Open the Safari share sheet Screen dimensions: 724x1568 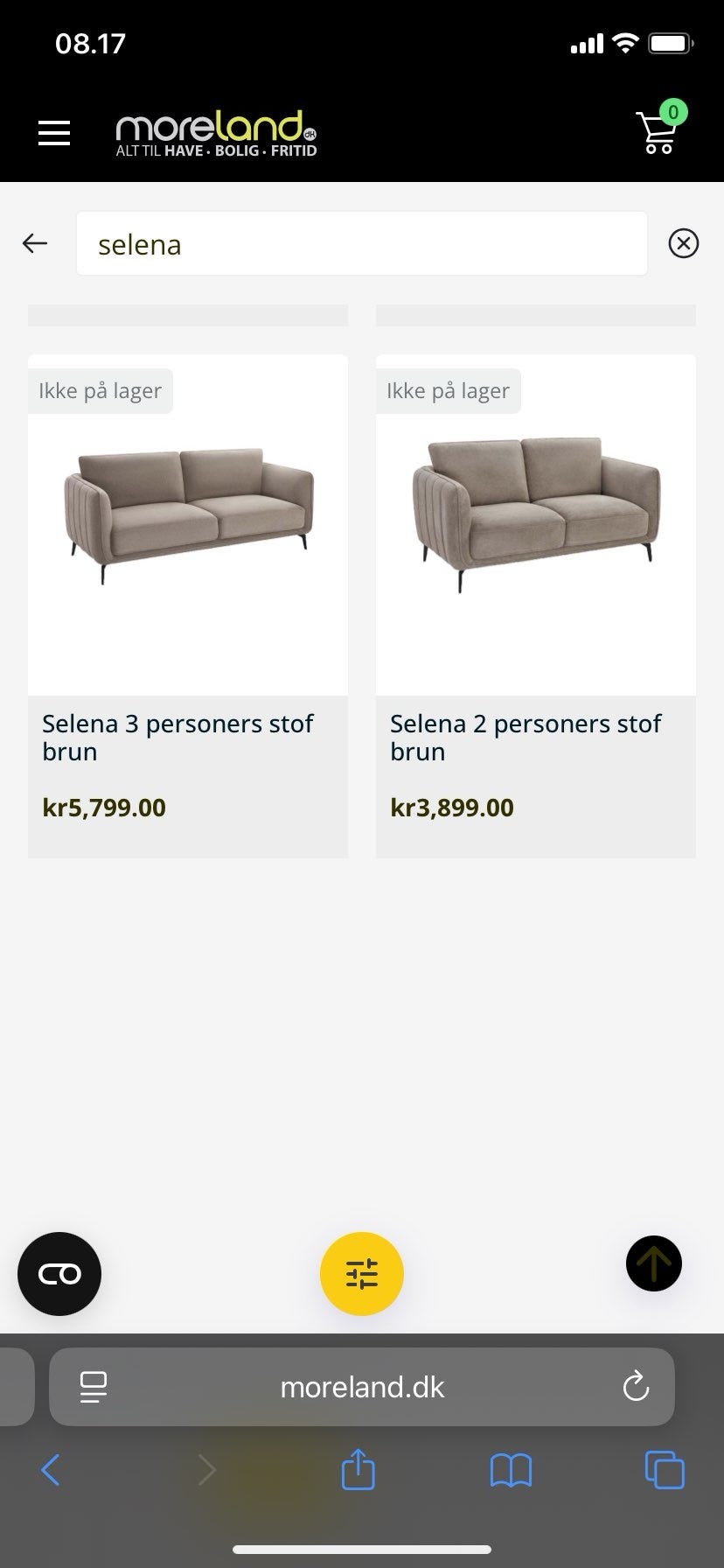click(x=358, y=1470)
